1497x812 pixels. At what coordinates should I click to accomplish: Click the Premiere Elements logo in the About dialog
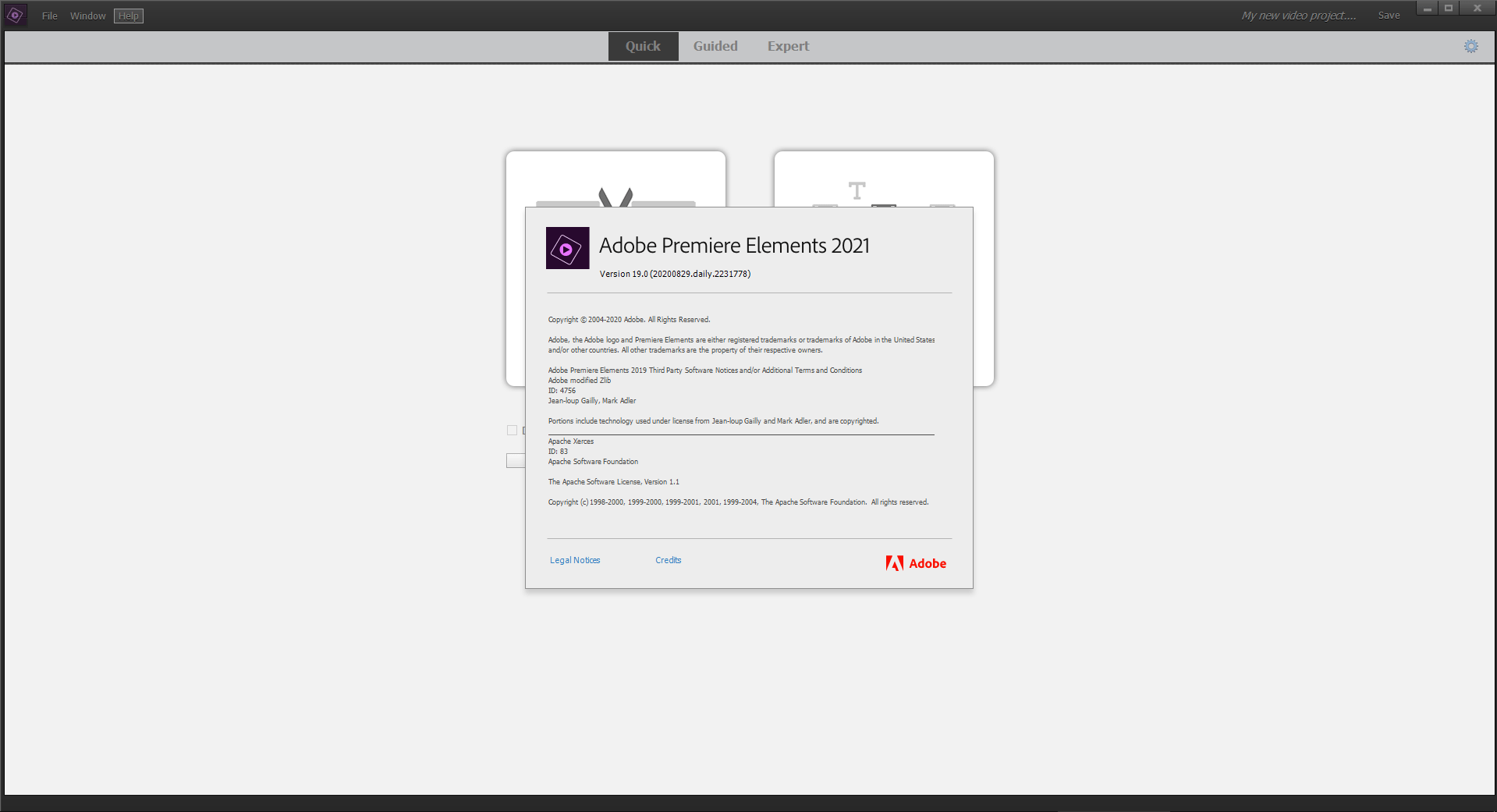(x=567, y=248)
